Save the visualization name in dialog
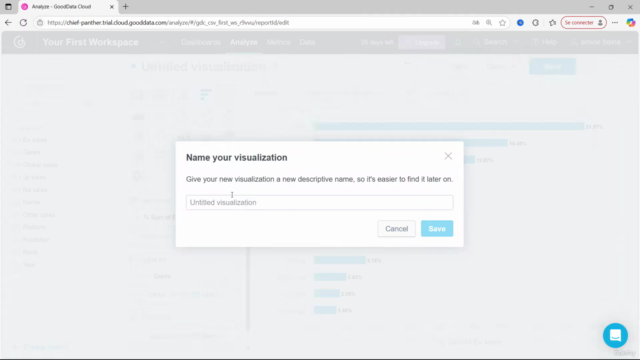 click(x=437, y=229)
